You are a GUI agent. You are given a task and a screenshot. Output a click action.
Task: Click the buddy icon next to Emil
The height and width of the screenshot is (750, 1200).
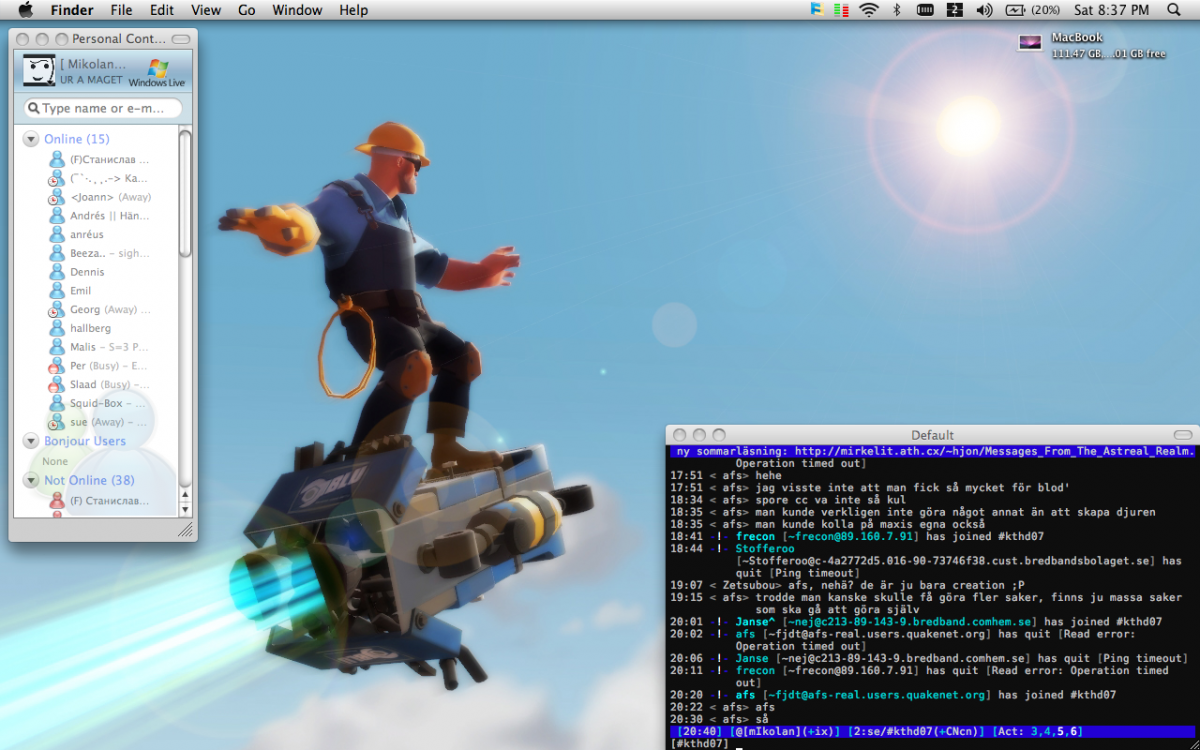coord(57,291)
